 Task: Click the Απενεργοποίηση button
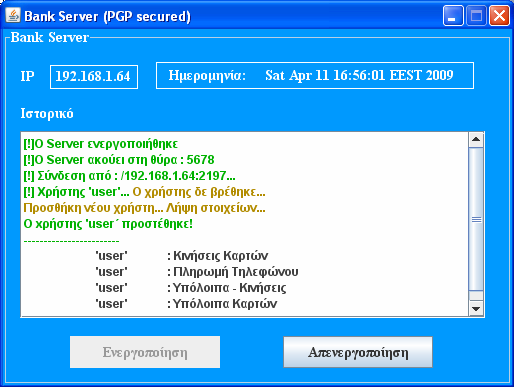[358, 352]
